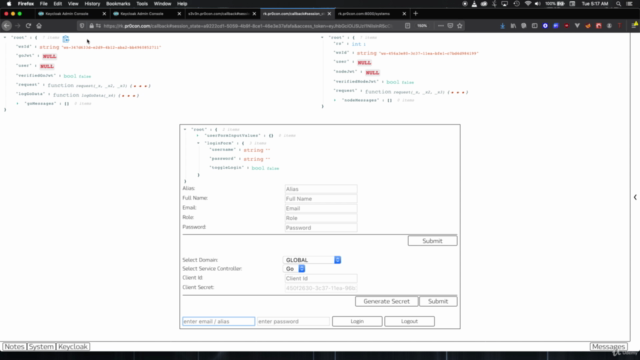Open the System panel button
The width and height of the screenshot is (640, 360).
click(41, 347)
